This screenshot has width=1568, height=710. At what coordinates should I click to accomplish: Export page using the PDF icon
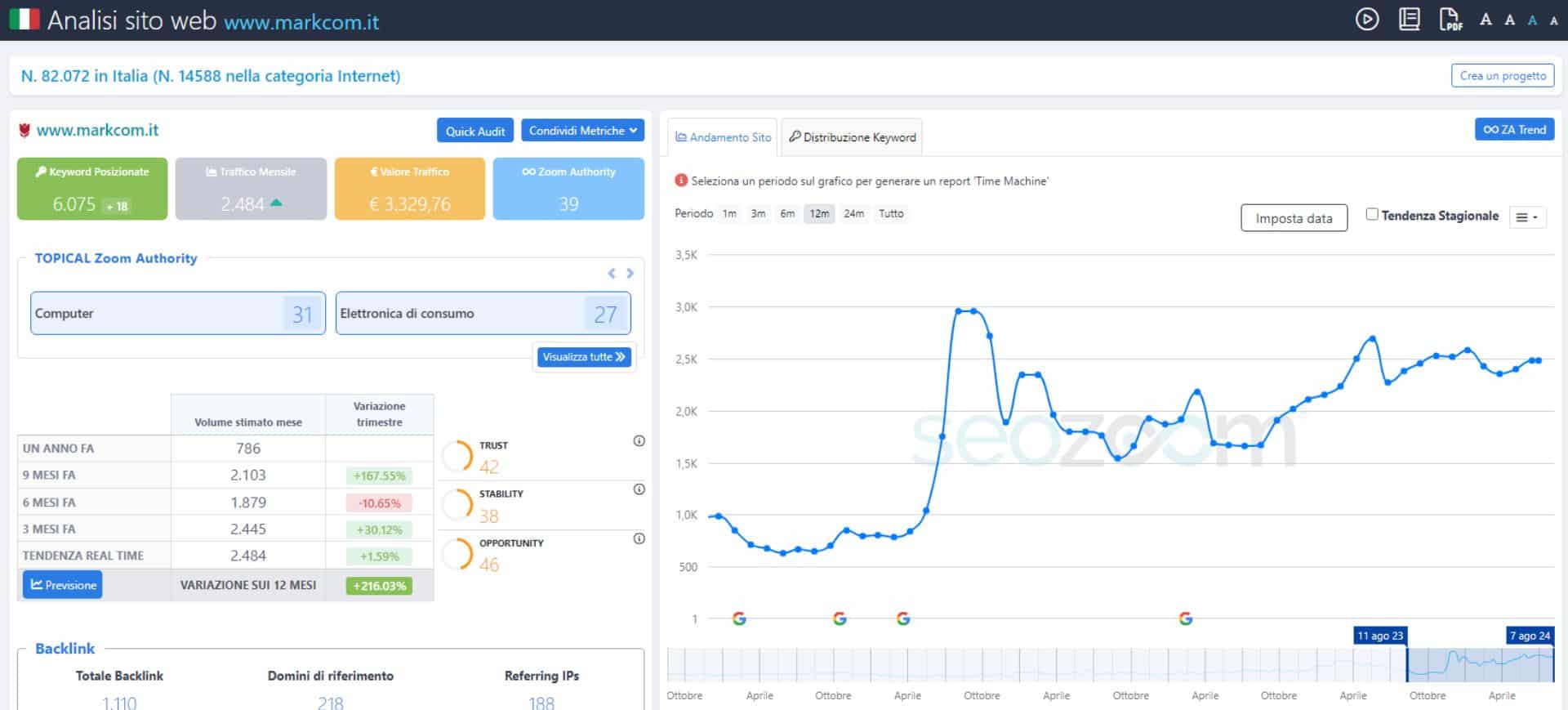1450,19
